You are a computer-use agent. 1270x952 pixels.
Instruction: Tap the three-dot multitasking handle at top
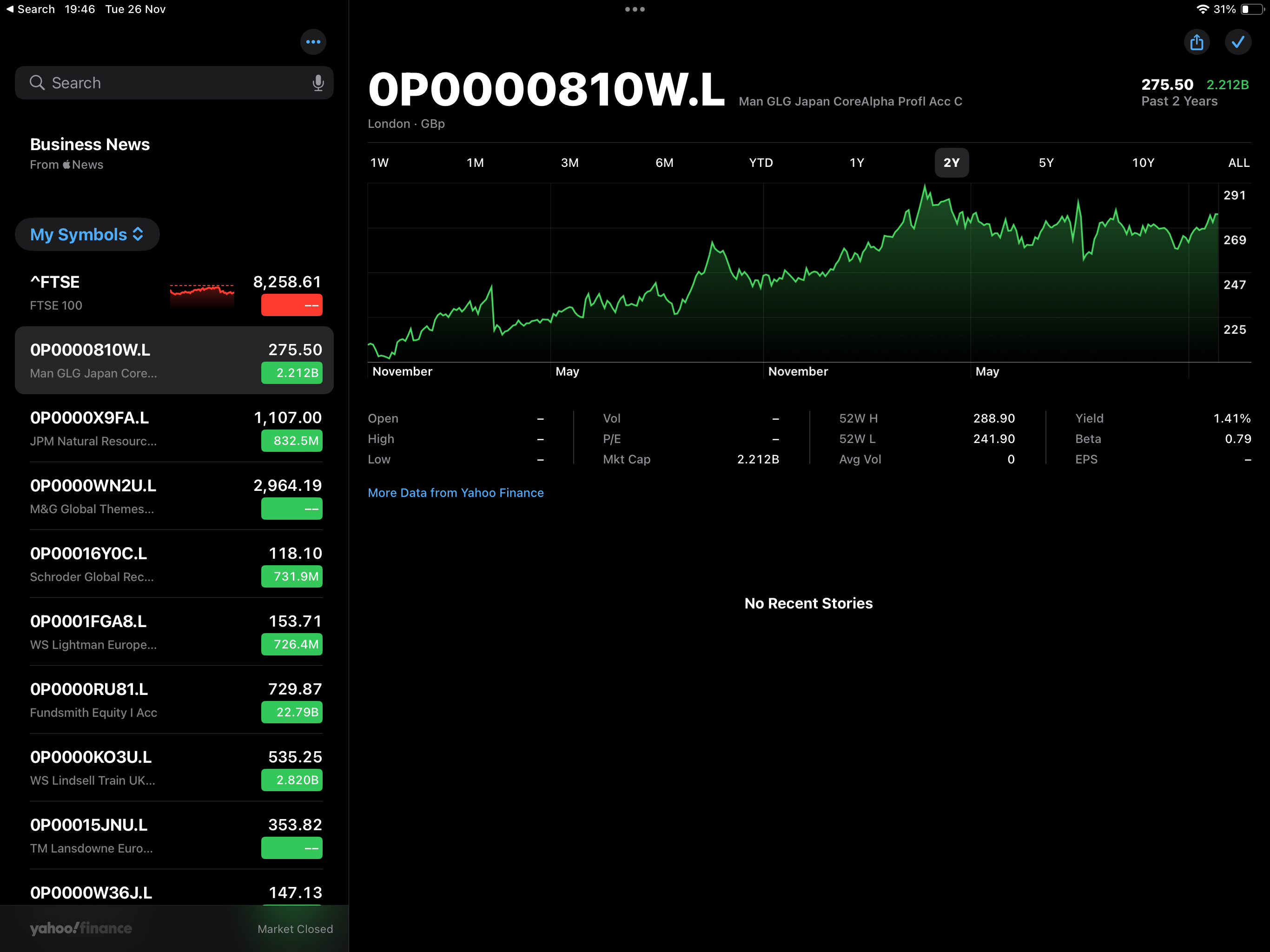click(x=635, y=9)
